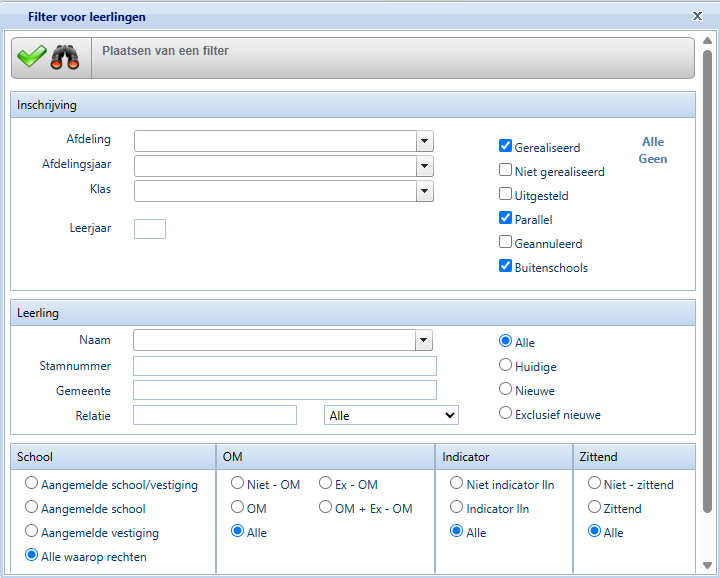The width and height of the screenshot is (720, 578).
Task: Open the Relatie Alle select box
Action: pyautogui.click(x=391, y=415)
